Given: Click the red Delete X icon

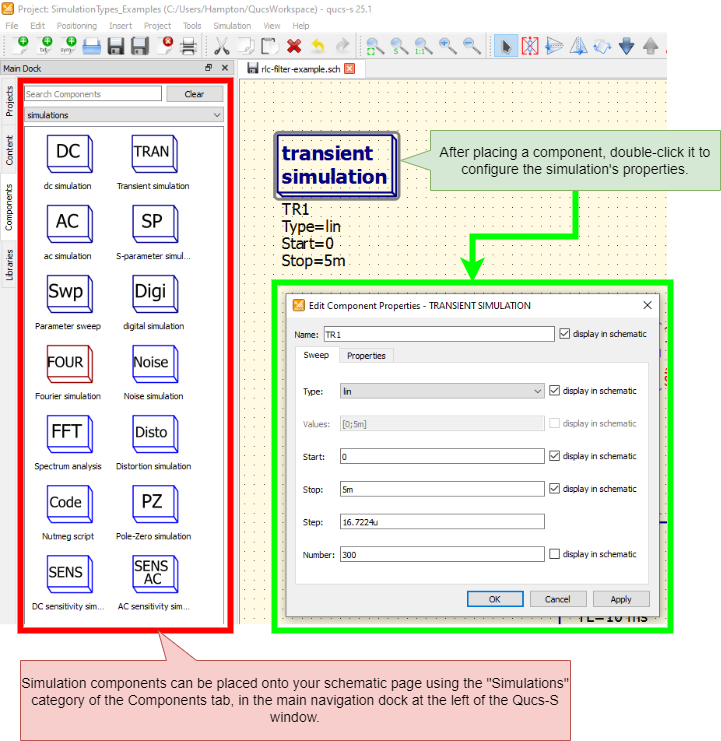Looking at the screenshot, I should click(294, 46).
